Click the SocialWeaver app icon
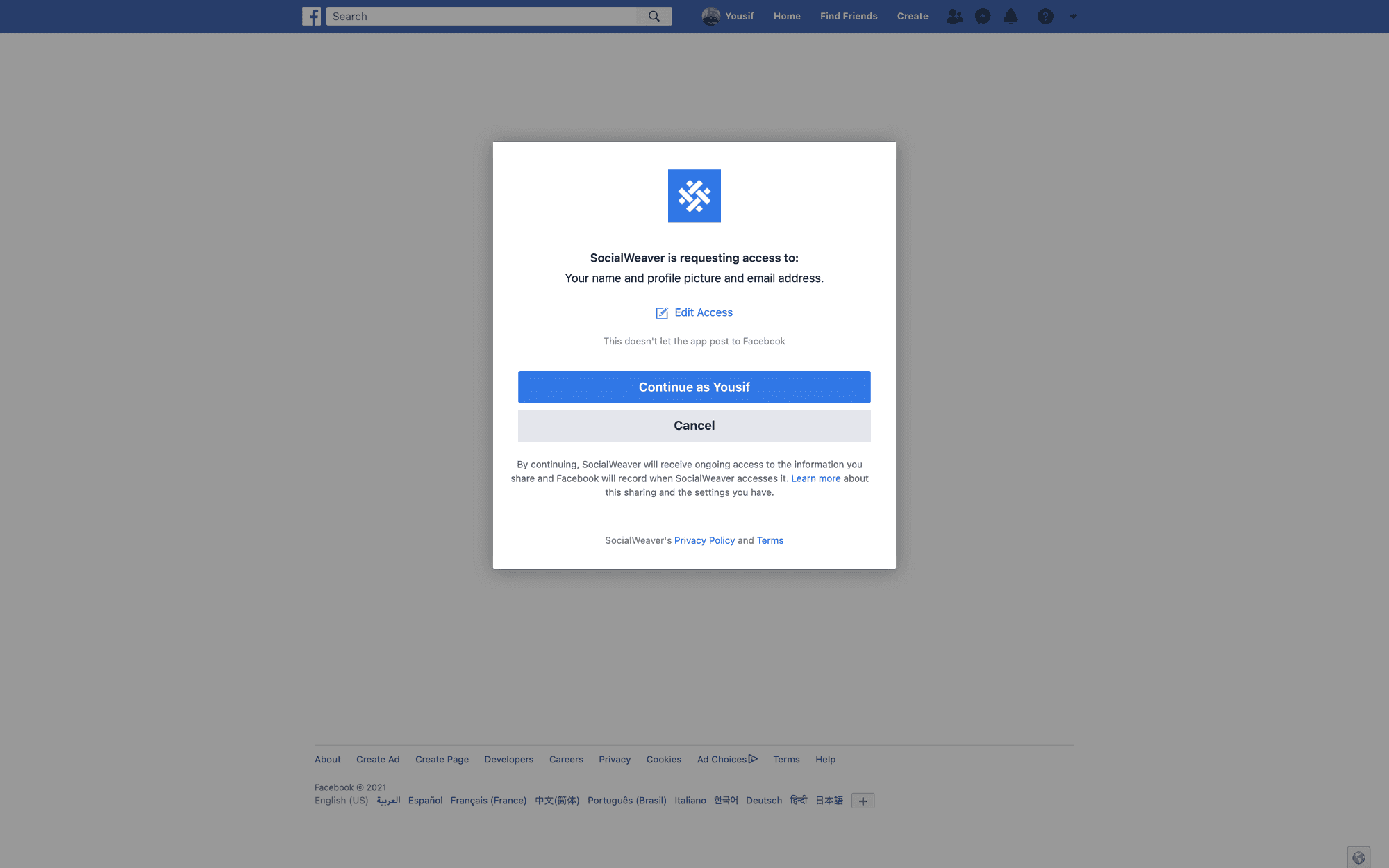This screenshot has width=1389, height=868. (694, 196)
